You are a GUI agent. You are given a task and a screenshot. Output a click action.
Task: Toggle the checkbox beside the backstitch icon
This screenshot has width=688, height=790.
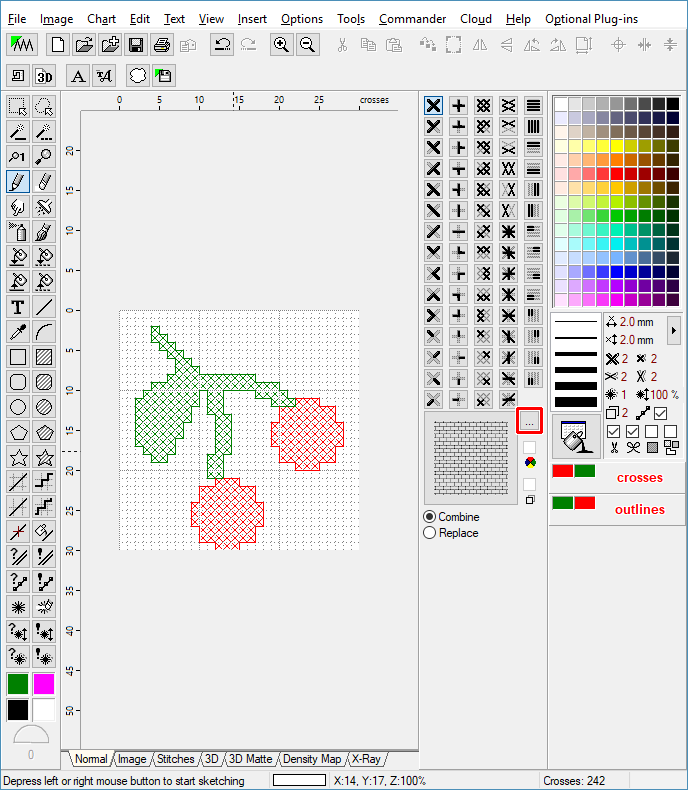pos(660,413)
